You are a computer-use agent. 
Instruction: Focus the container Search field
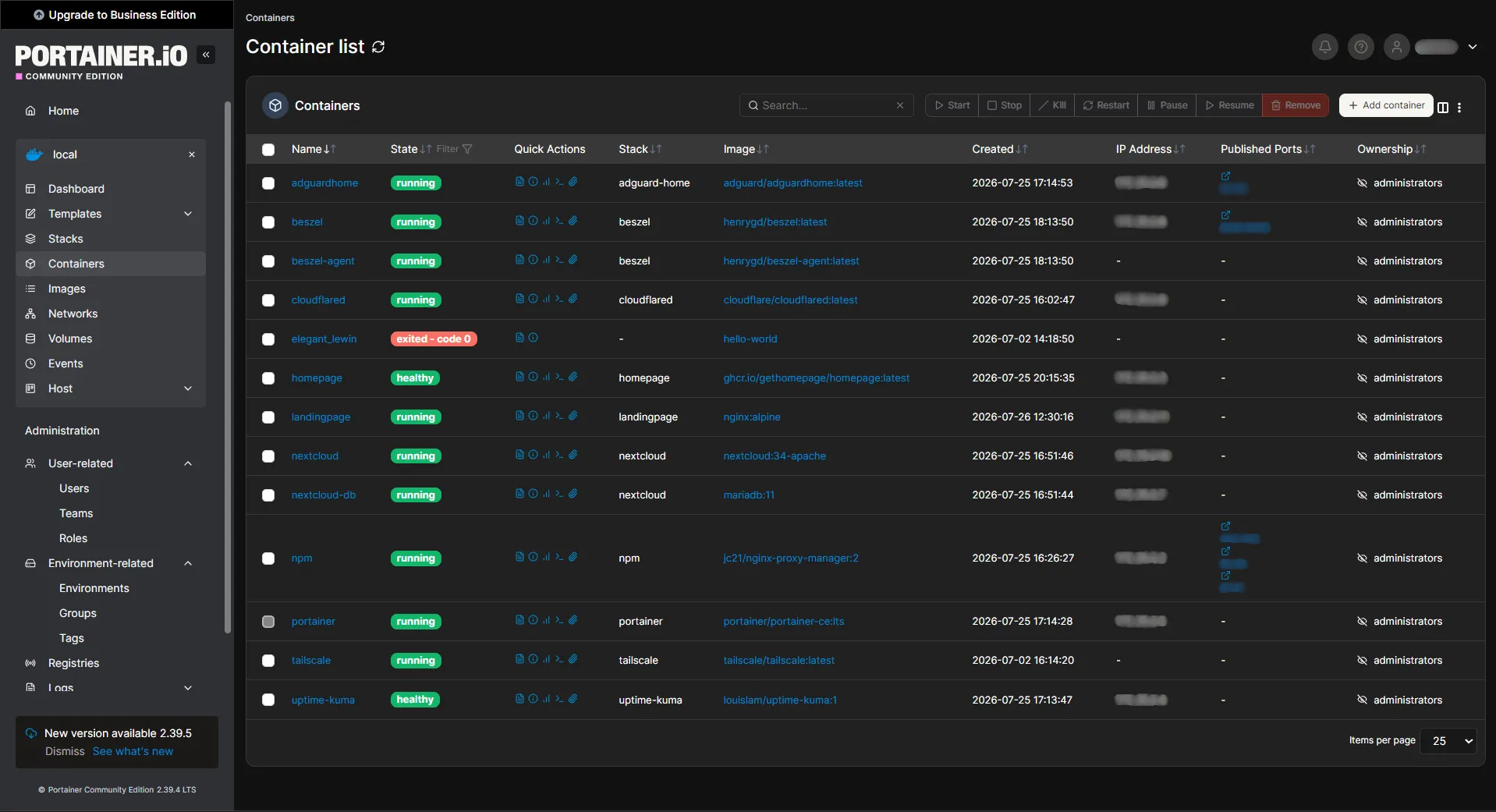coord(825,105)
